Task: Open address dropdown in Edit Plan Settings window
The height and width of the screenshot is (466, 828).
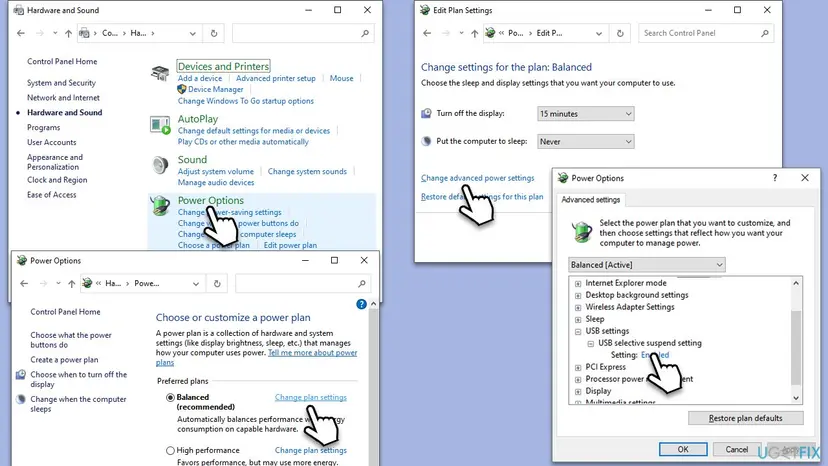Action: 599,33
